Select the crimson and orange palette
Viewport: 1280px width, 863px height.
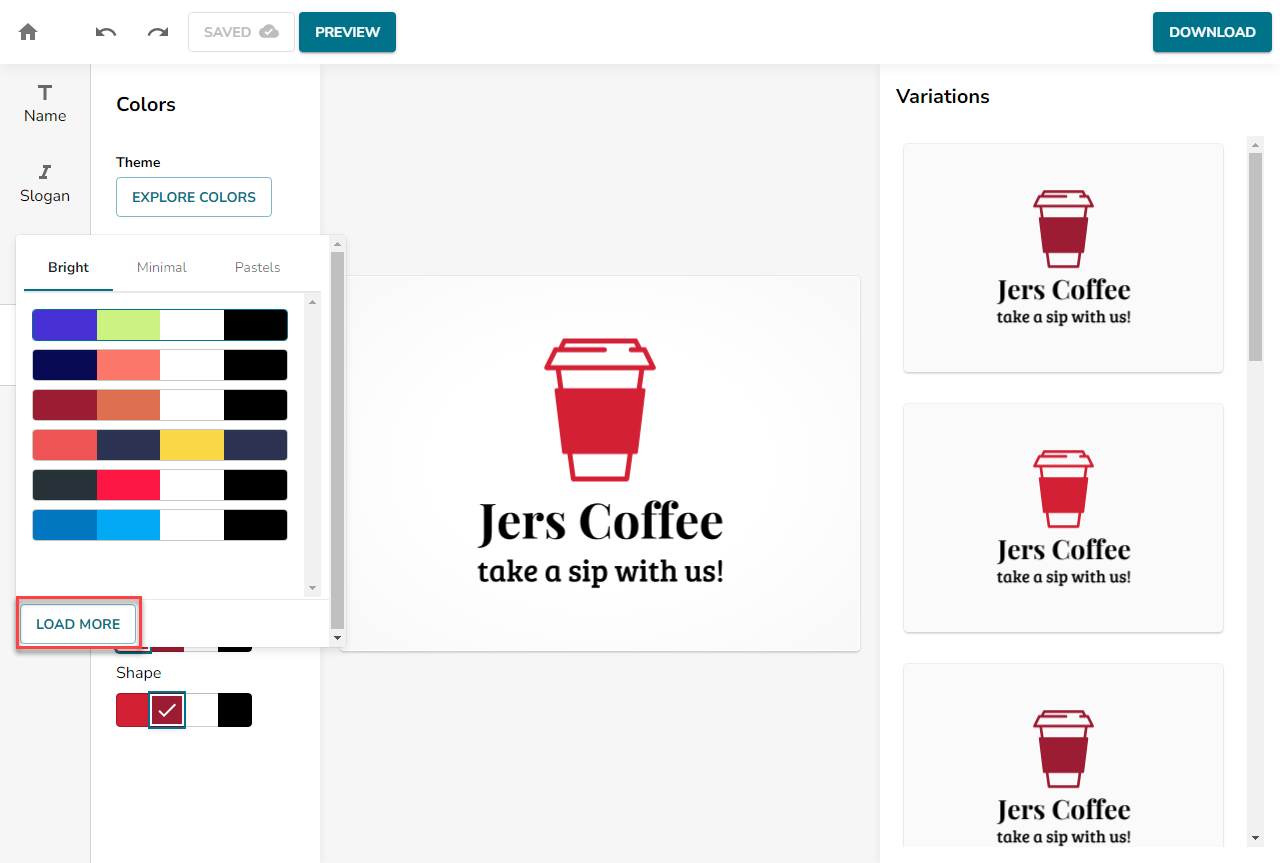tap(160, 405)
